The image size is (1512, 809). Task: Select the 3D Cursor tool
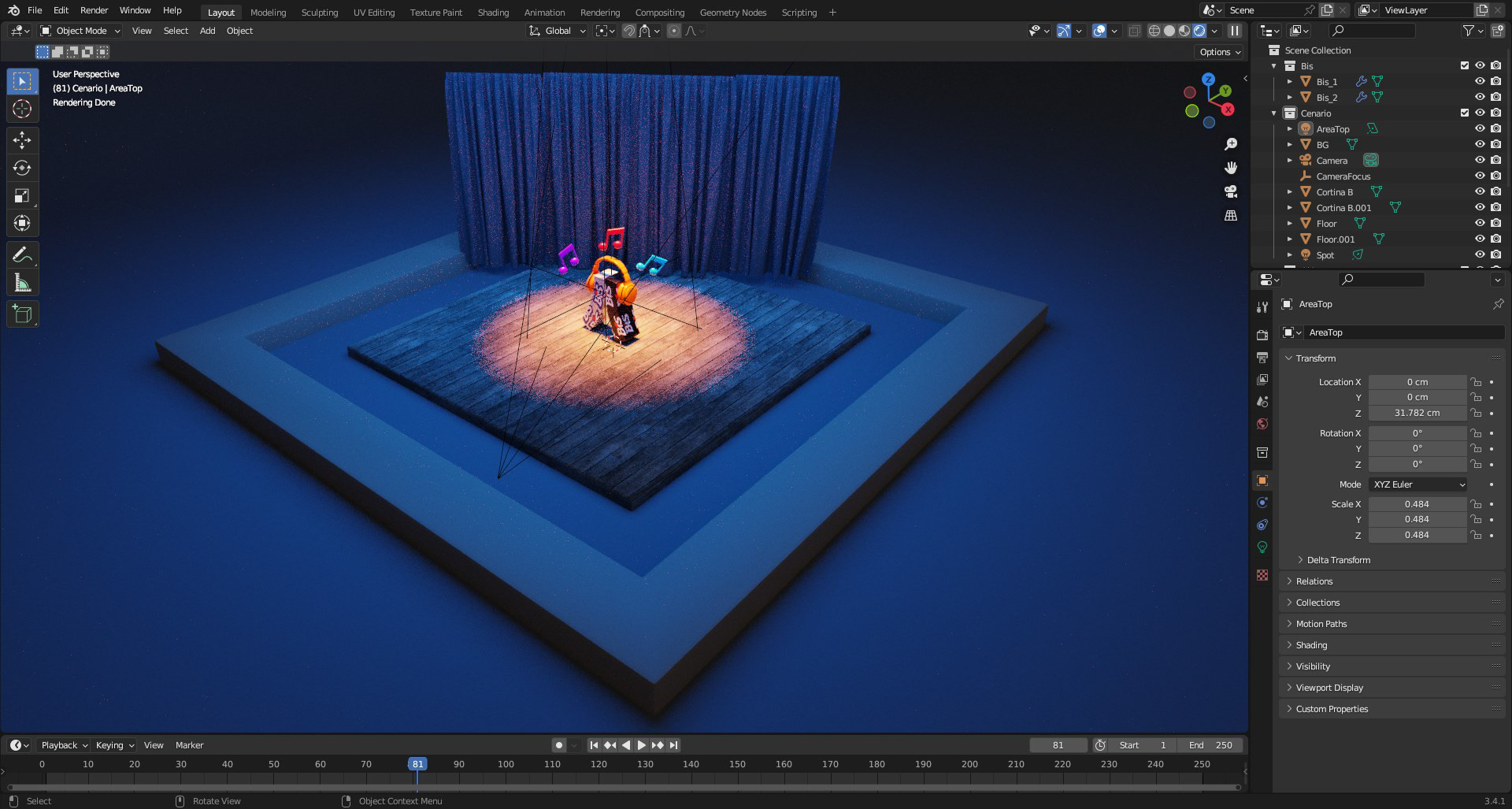(x=22, y=109)
